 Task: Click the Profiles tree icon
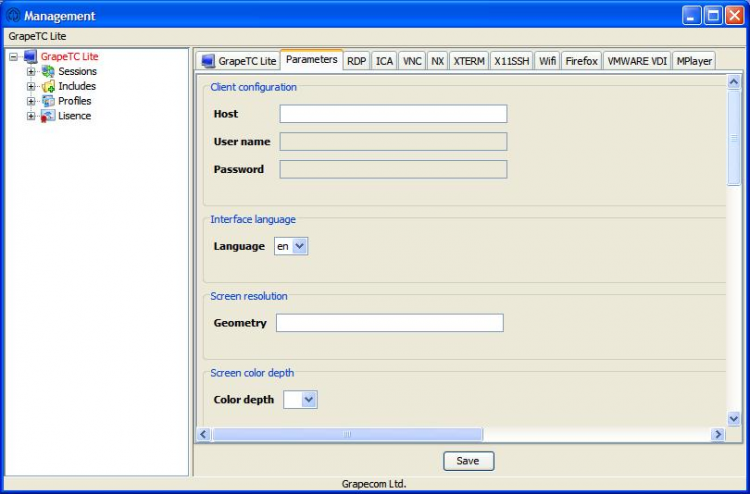click(x=48, y=101)
